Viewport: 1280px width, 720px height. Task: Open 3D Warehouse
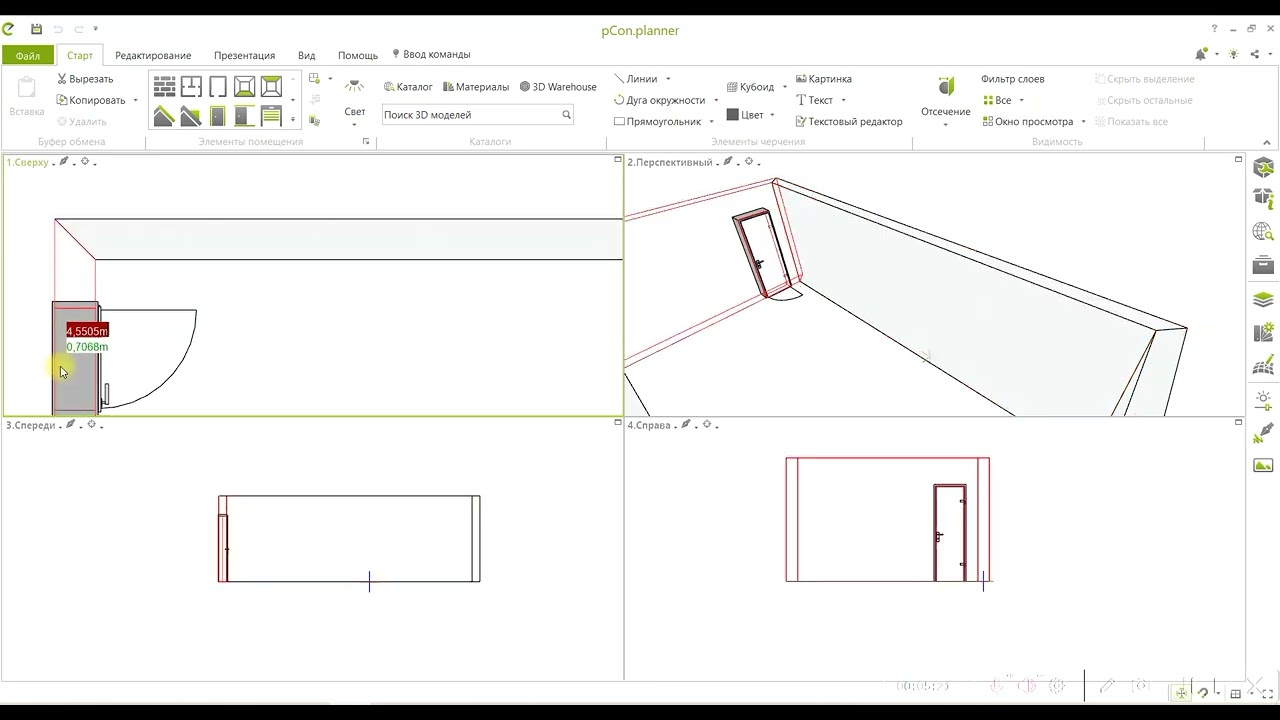[x=558, y=87]
